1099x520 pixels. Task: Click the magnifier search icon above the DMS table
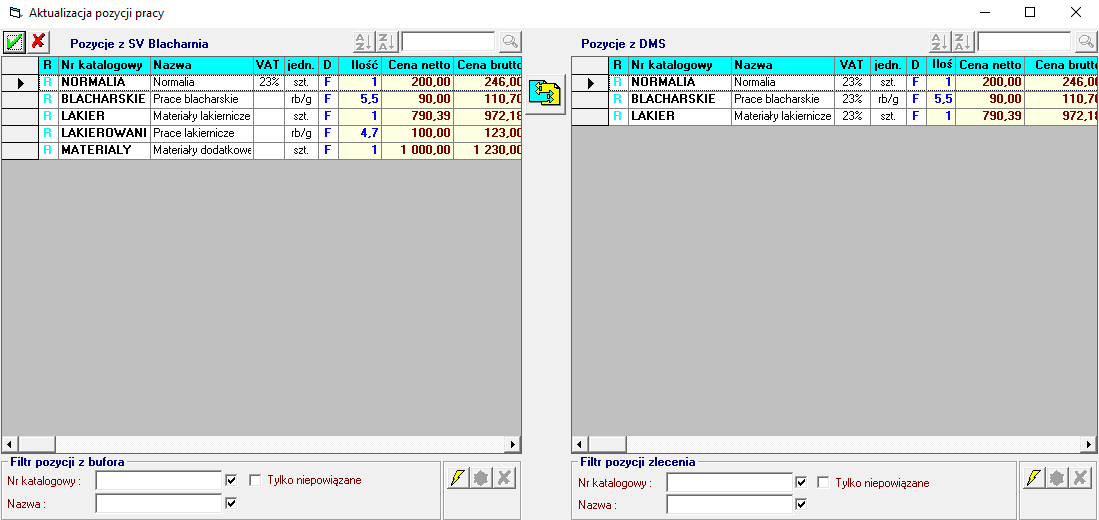pyautogui.click(x=1086, y=42)
